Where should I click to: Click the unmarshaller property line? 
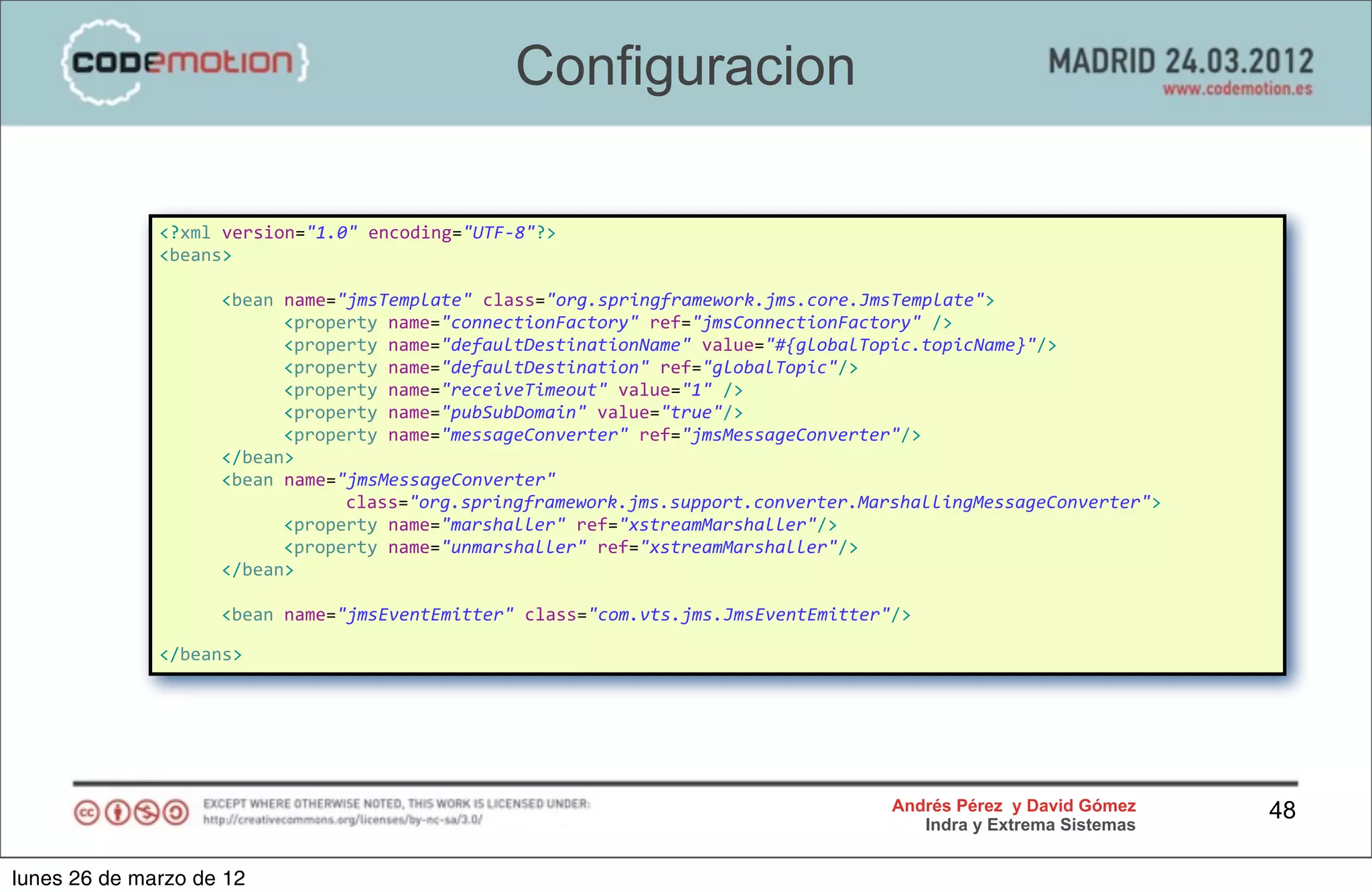(x=571, y=548)
